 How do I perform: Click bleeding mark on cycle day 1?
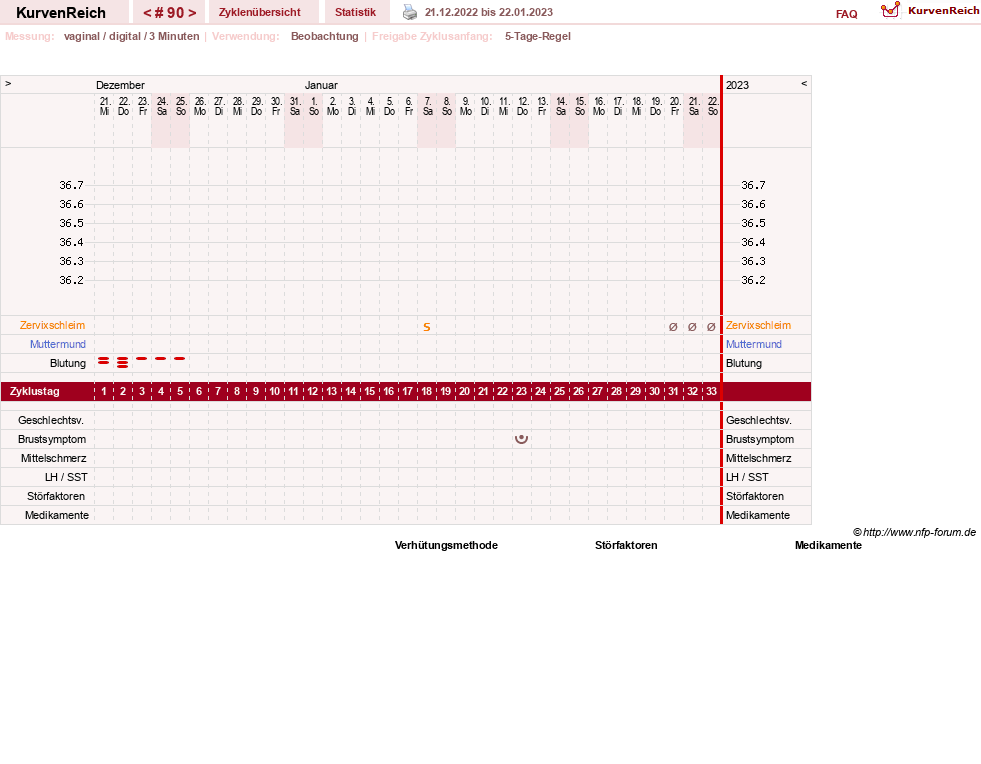(x=104, y=360)
